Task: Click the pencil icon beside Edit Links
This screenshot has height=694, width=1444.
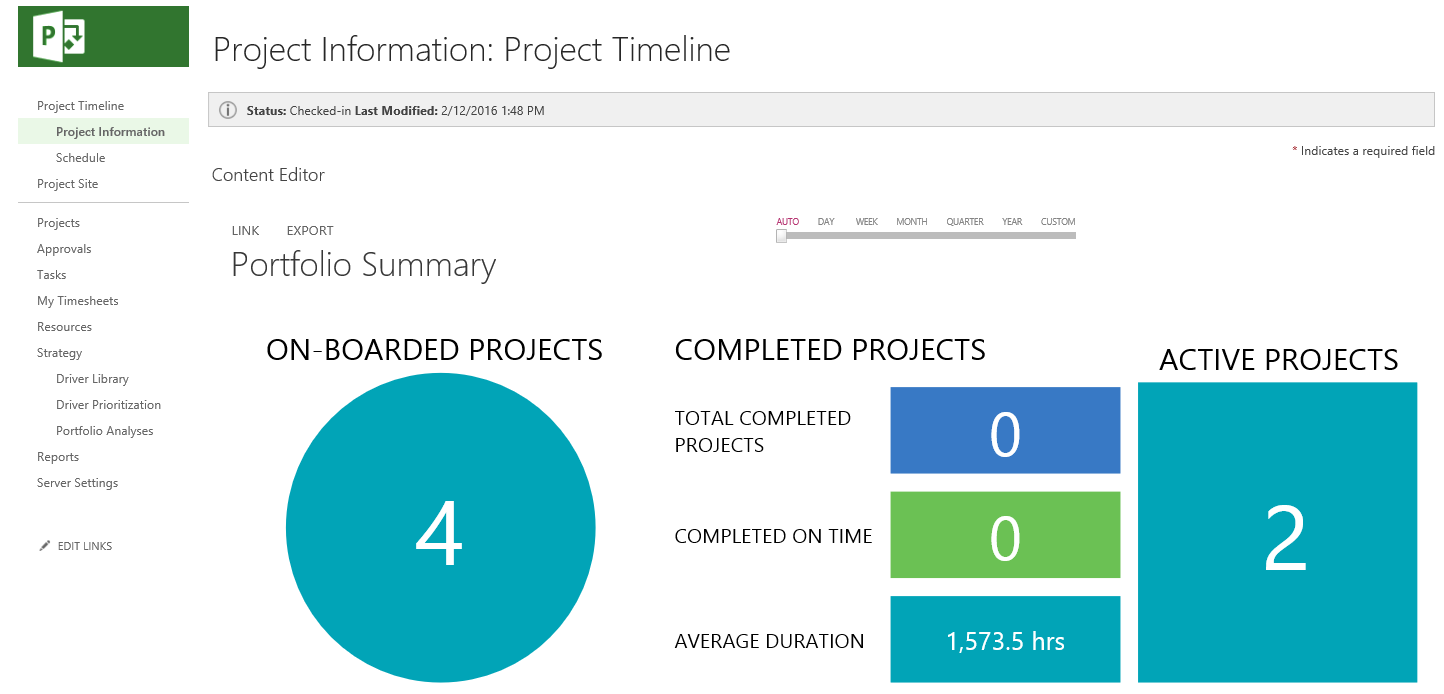Action: pyautogui.click(x=44, y=546)
